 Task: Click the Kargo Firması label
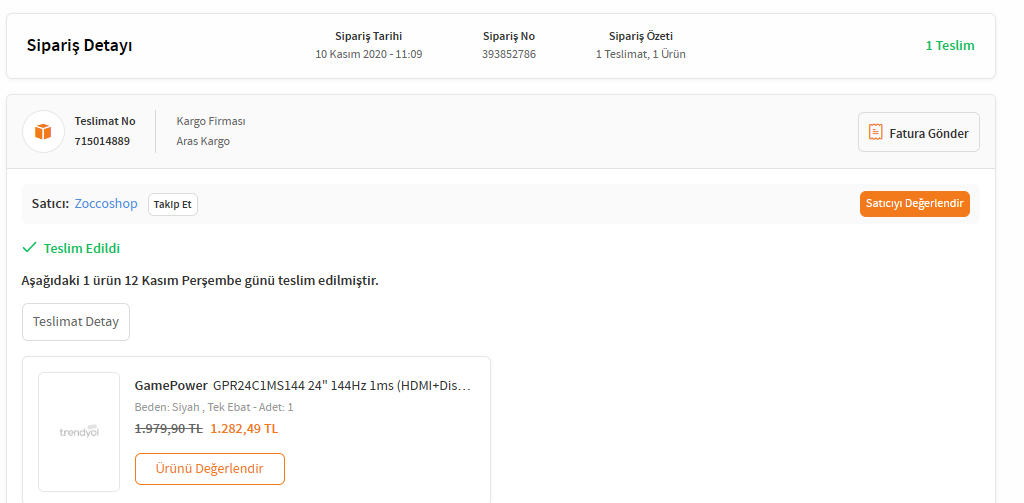pyautogui.click(x=211, y=122)
